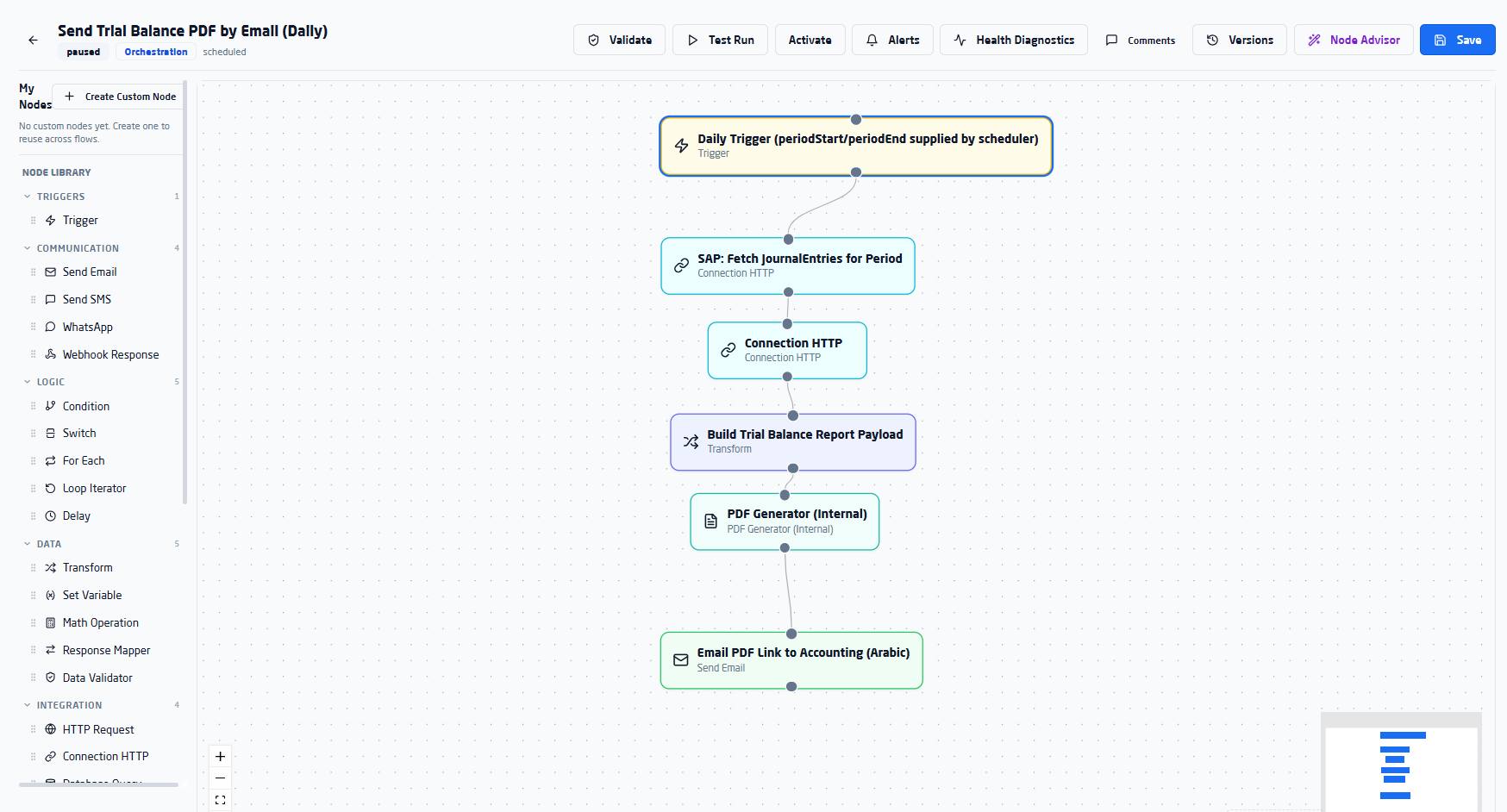This screenshot has height=812, width=1507.
Task: Fit the canvas view to screen
Action: pyautogui.click(x=220, y=800)
